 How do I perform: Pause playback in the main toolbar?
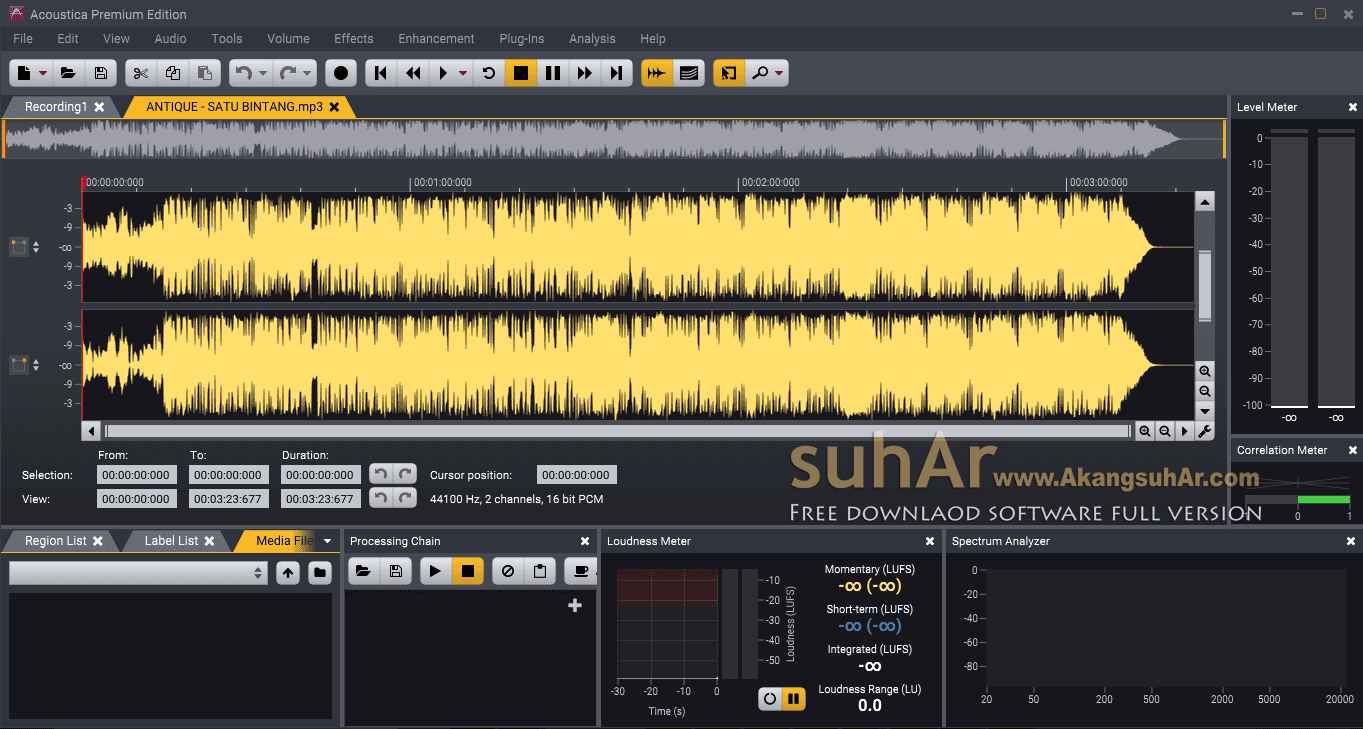click(552, 73)
